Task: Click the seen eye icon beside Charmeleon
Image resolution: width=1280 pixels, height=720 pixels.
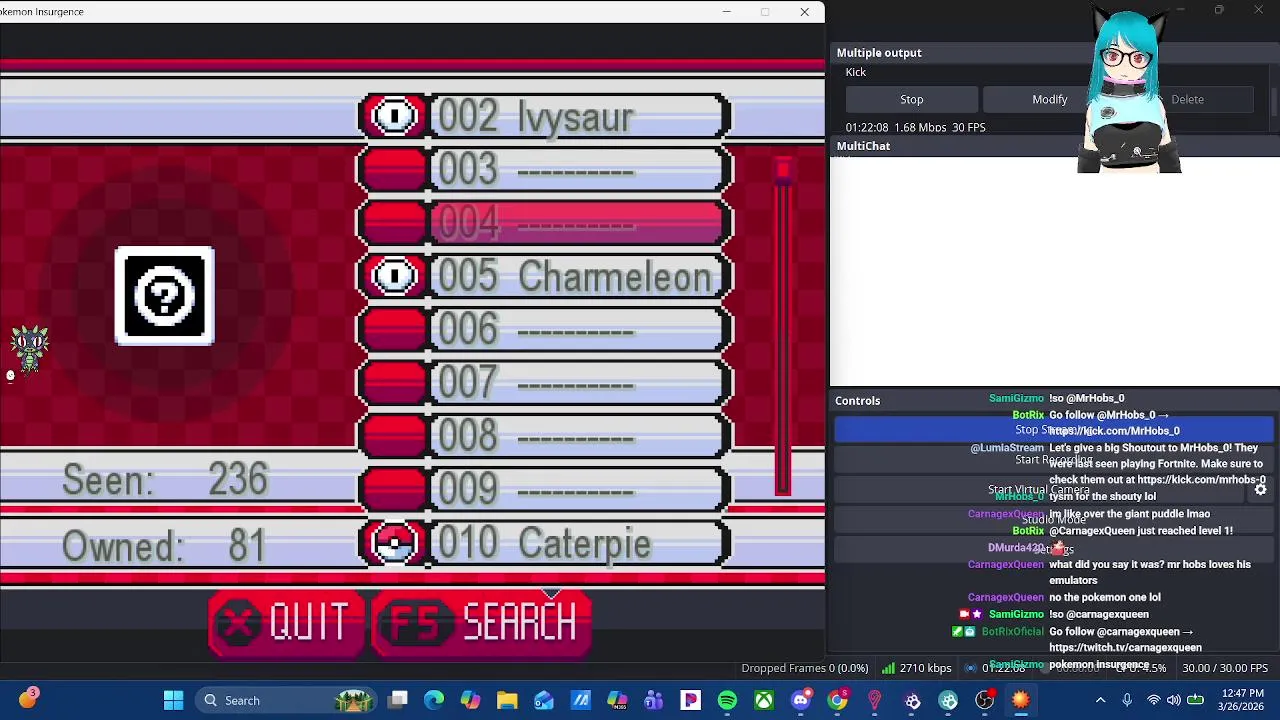Action: pyautogui.click(x=394, y=276)
